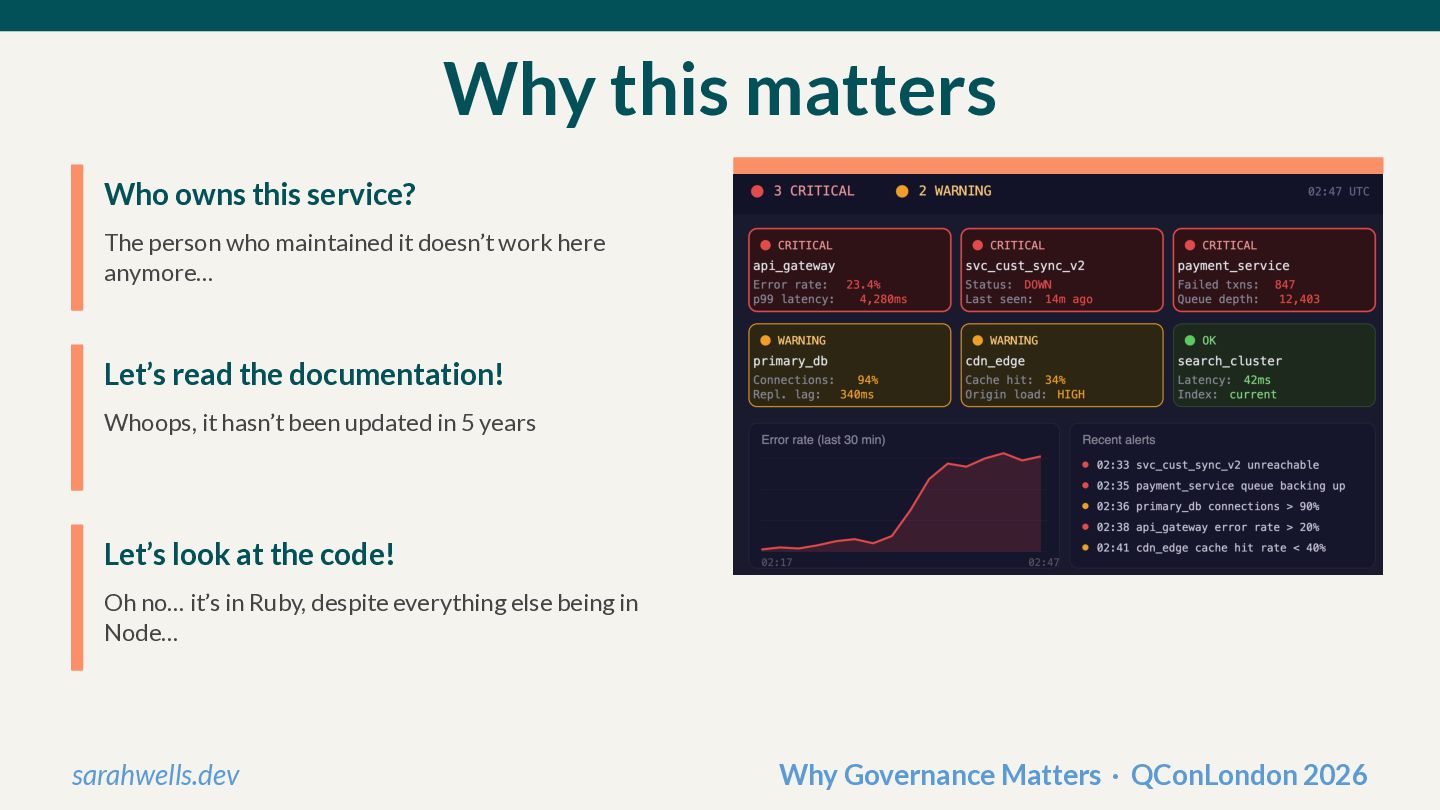
Task: Click the orange dot on the 02:36 alert
Action: point(1086,506)
